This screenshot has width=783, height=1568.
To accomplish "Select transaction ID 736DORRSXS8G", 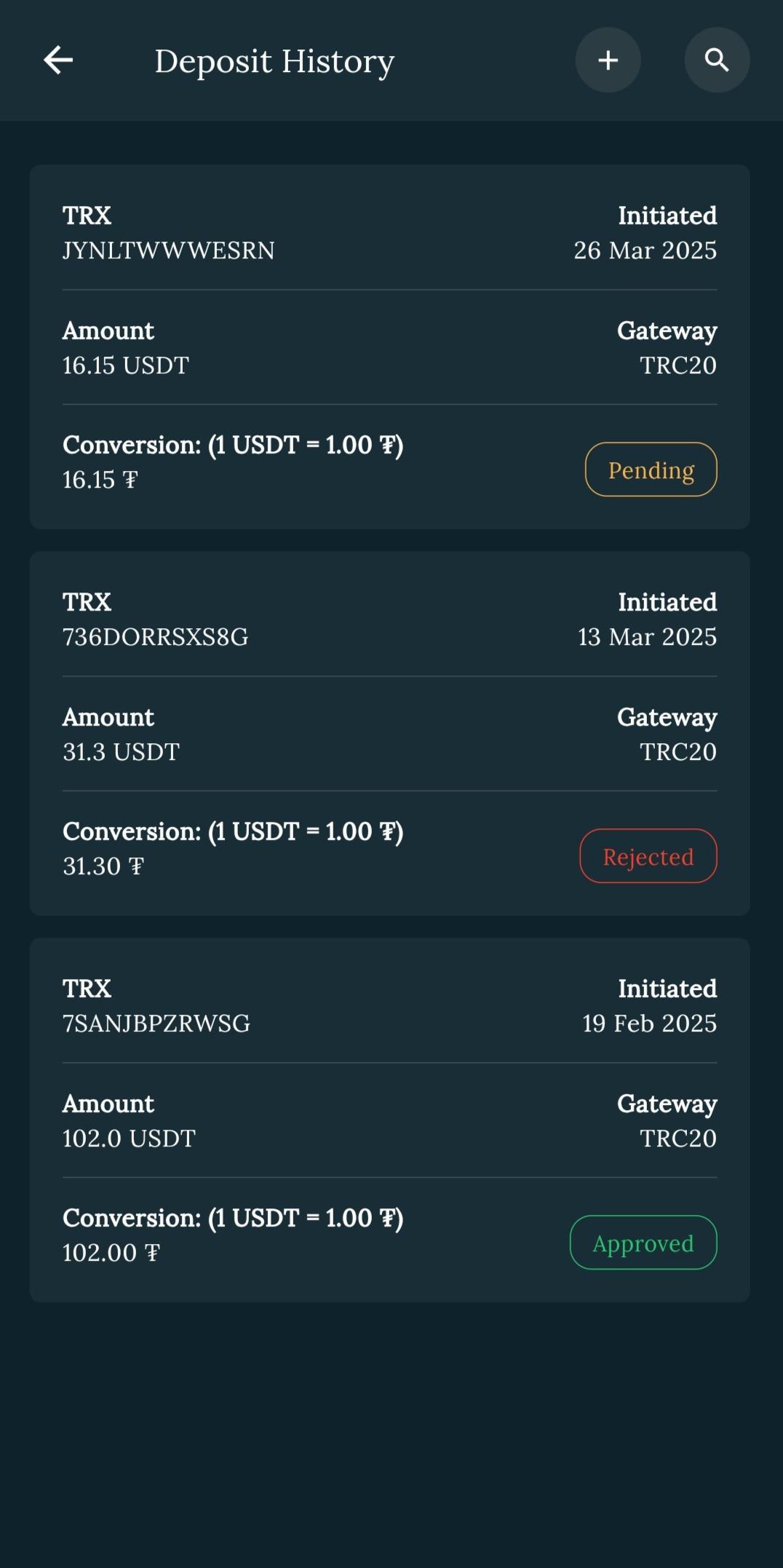I will coord(155,637).
